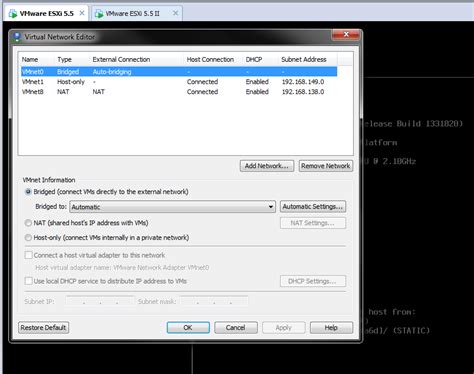The width and height of the screenshot is (474, 374).
Task: Click subnet address 192.168.149.0
Action: (x=303, y=82)
